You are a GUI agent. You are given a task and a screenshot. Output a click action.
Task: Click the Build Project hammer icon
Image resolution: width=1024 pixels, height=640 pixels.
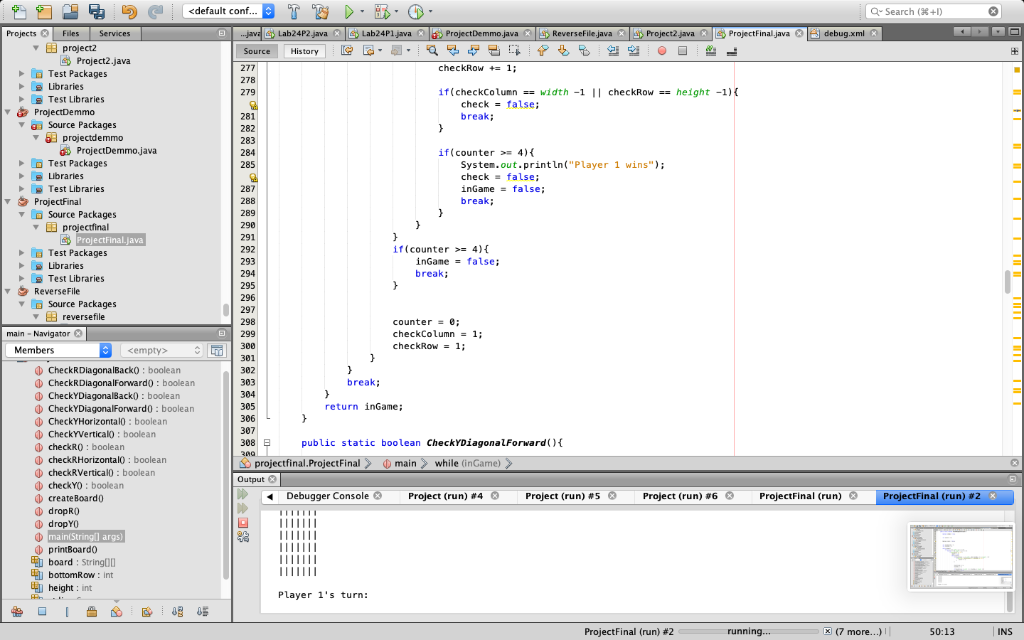(293, 12)
